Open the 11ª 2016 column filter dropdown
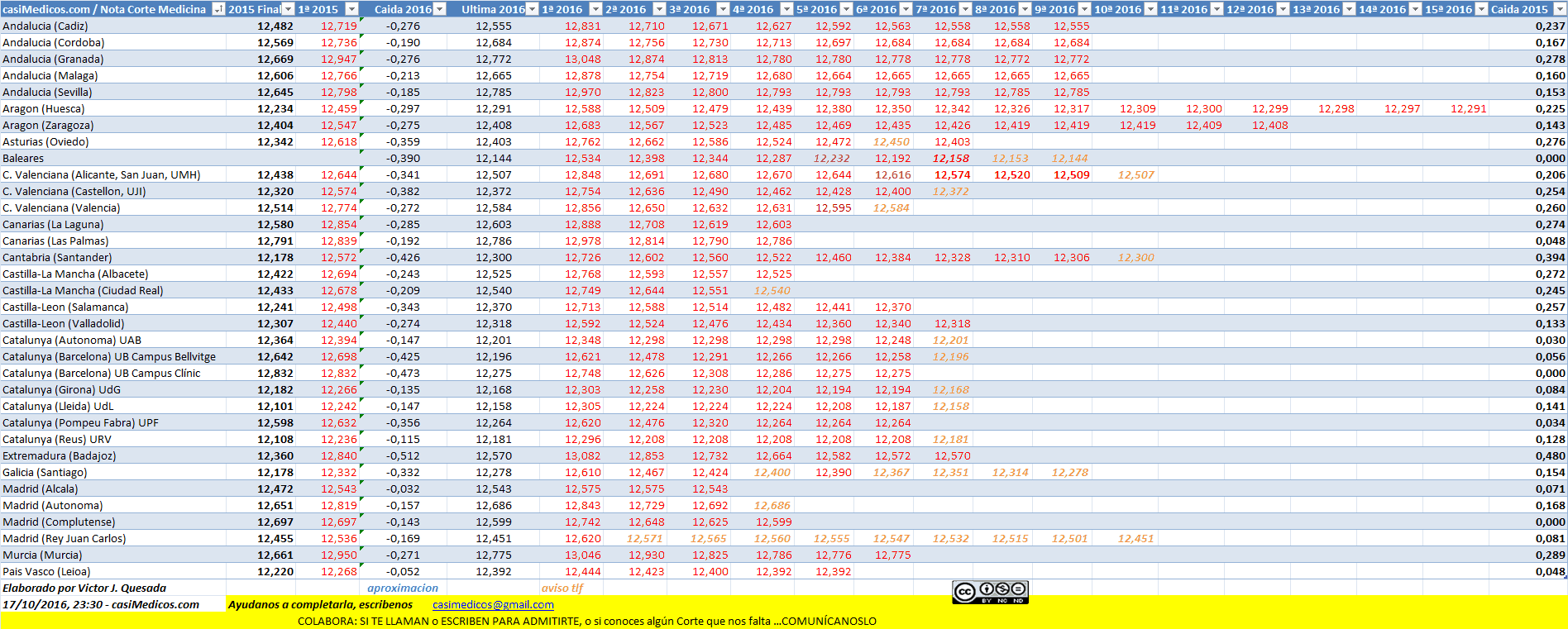This screenshot has height=629, width=1568. (x=1217, y=9)
